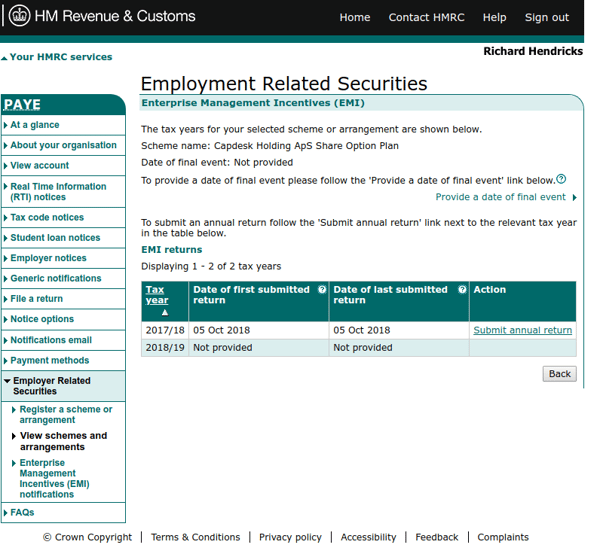Open help icon beside final event instructions
Screen dimensions: 600x557
pos(561,179)
